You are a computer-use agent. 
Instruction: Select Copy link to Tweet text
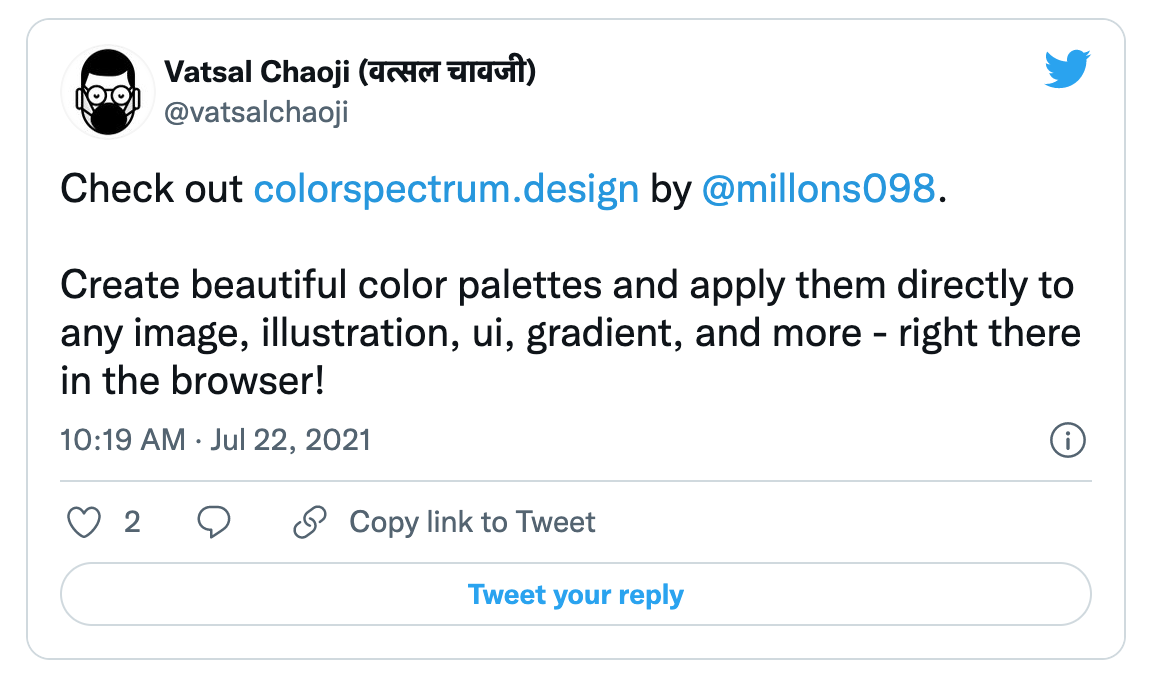tap(472, 522)
